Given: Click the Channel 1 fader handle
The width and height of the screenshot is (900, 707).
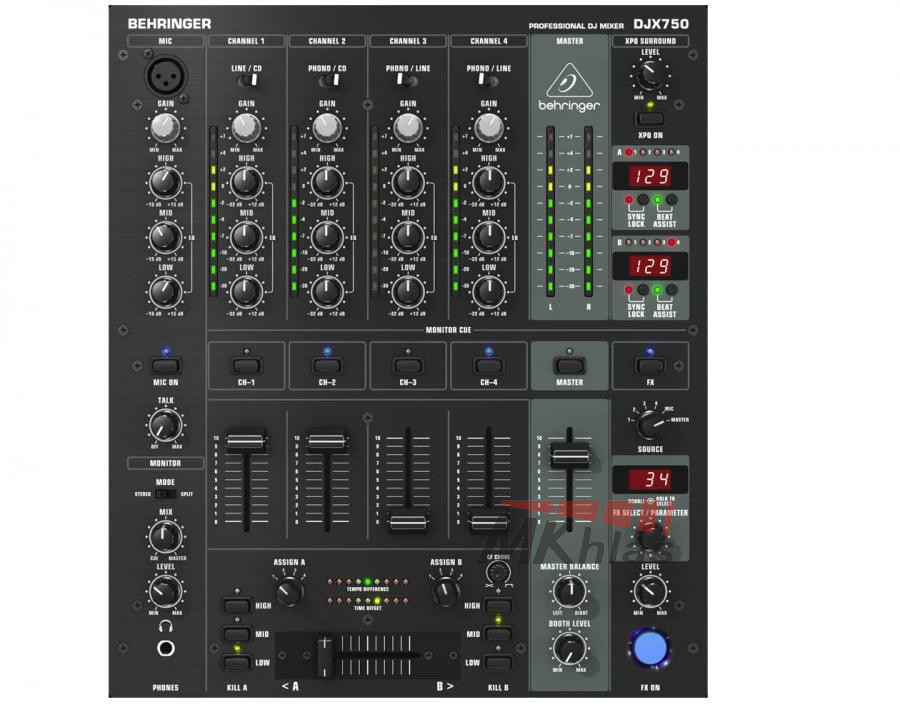Looking at the screenshot, I should pyautogui.click(x=246, y=441).
